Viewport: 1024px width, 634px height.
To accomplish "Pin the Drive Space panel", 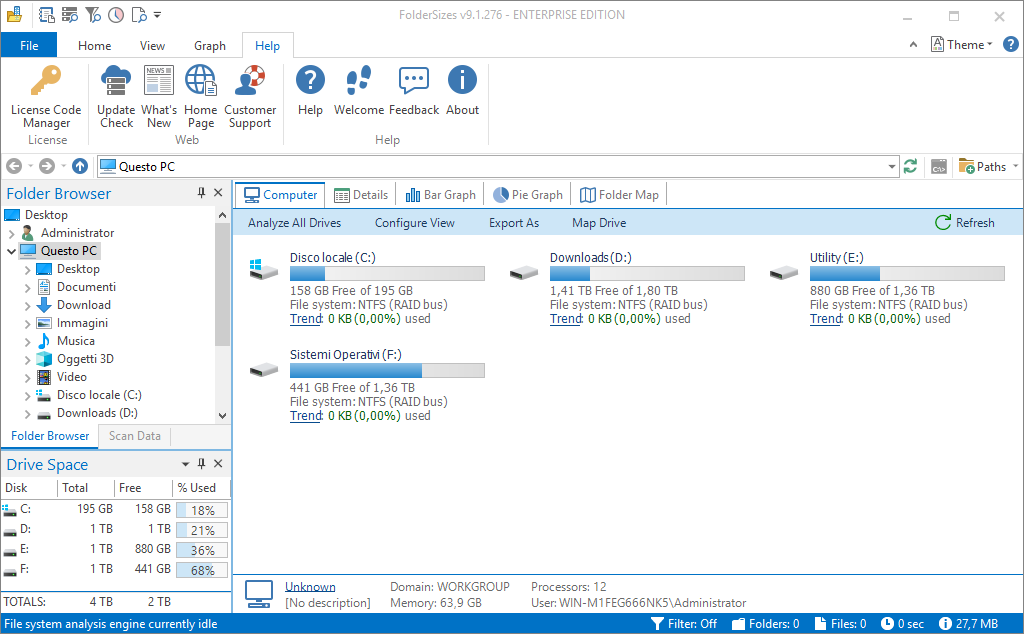I will 201,464.
